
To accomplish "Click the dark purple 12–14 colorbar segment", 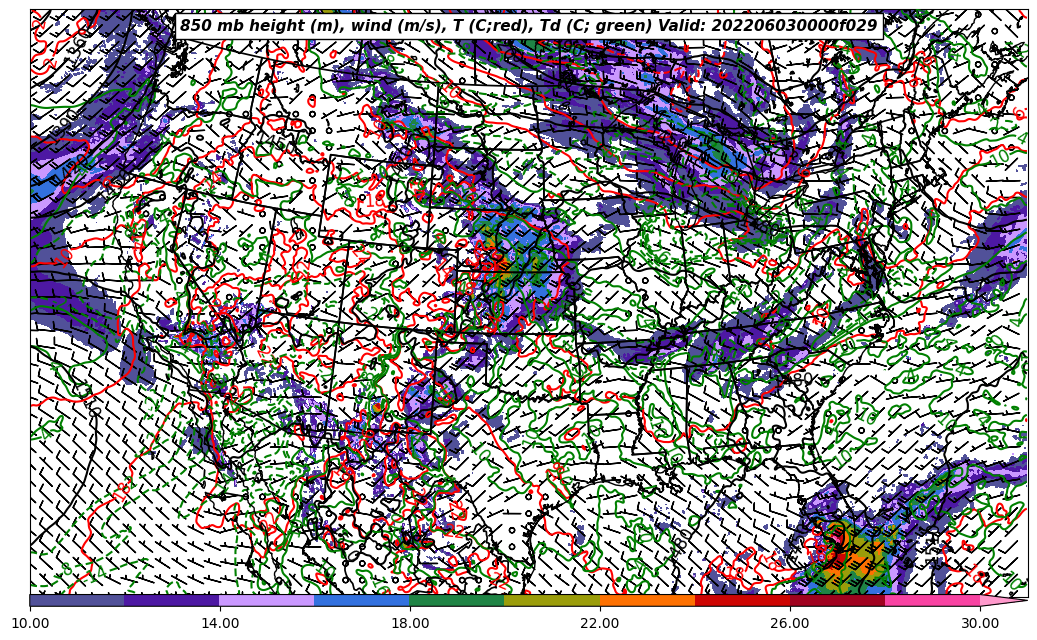I will [172, 600].
